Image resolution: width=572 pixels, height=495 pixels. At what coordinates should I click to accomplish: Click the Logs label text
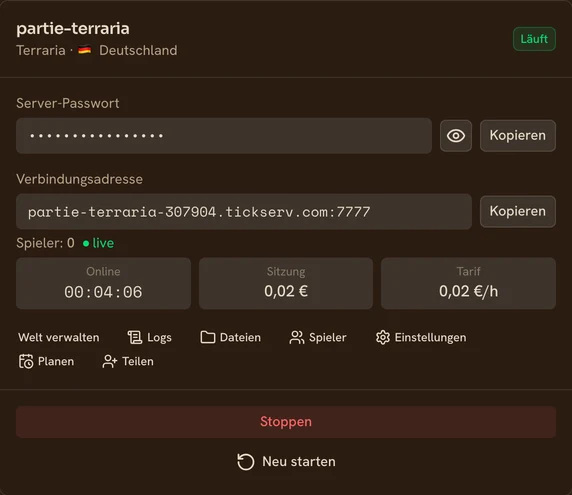159,338
